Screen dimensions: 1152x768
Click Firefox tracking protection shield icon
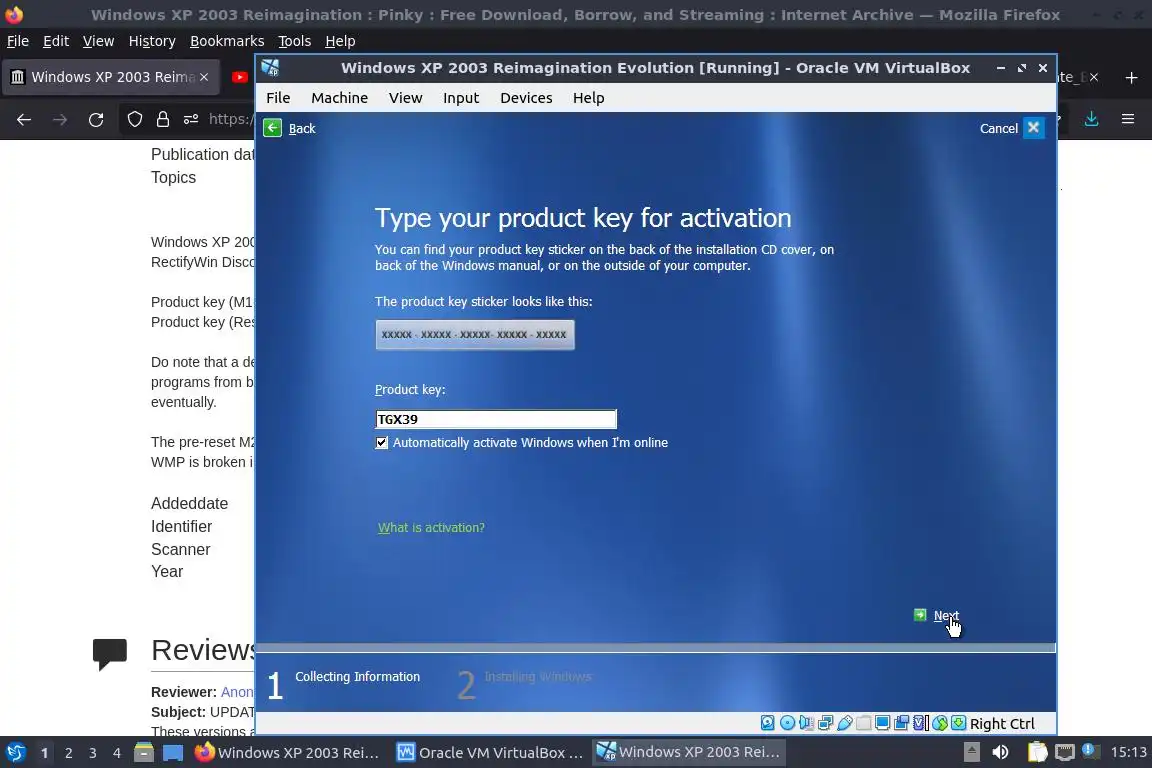(134, 119)
